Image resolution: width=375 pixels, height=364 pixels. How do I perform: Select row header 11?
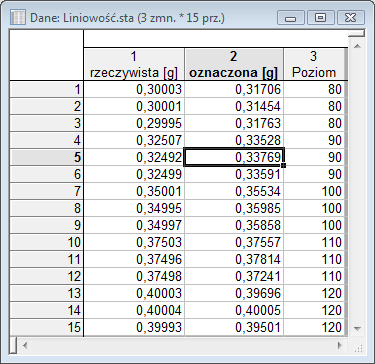tap(47, 260)
